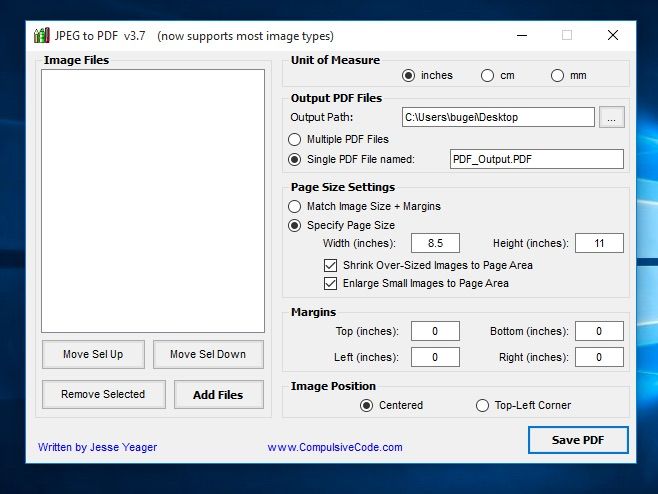Click the Add Files button
The image size is (658, 494).
tap(218, 394)
